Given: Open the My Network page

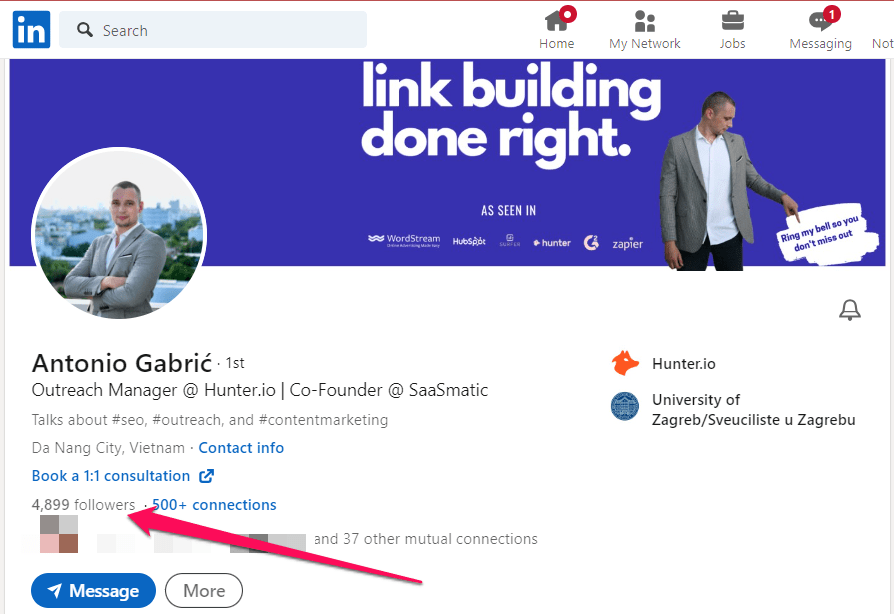Looking at the screenshot, I should click(644, 28).
